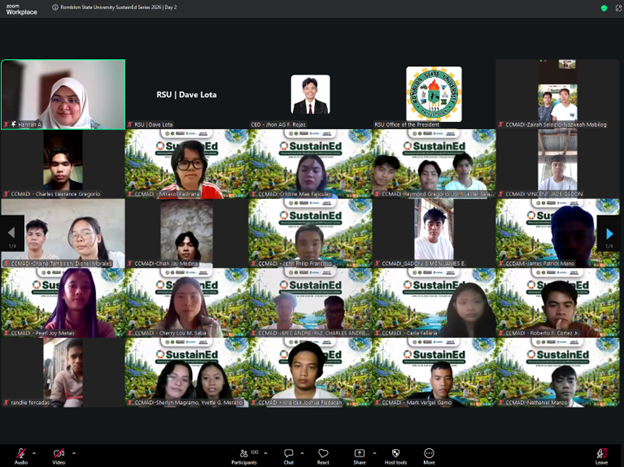
Task: Click the Share screen icon
Action: pyautogui.click(x=358, y=453)
